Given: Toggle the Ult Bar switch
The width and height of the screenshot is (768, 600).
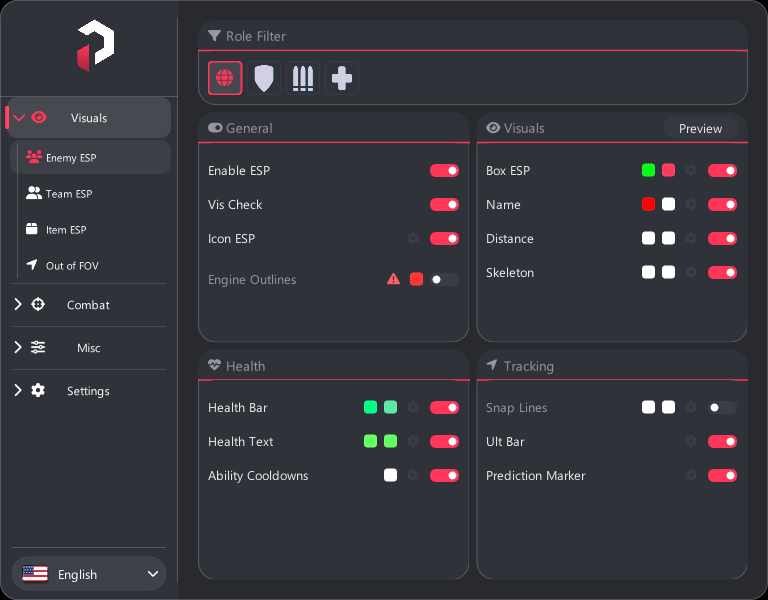Looking at the screenshot, I should point(722,441).
